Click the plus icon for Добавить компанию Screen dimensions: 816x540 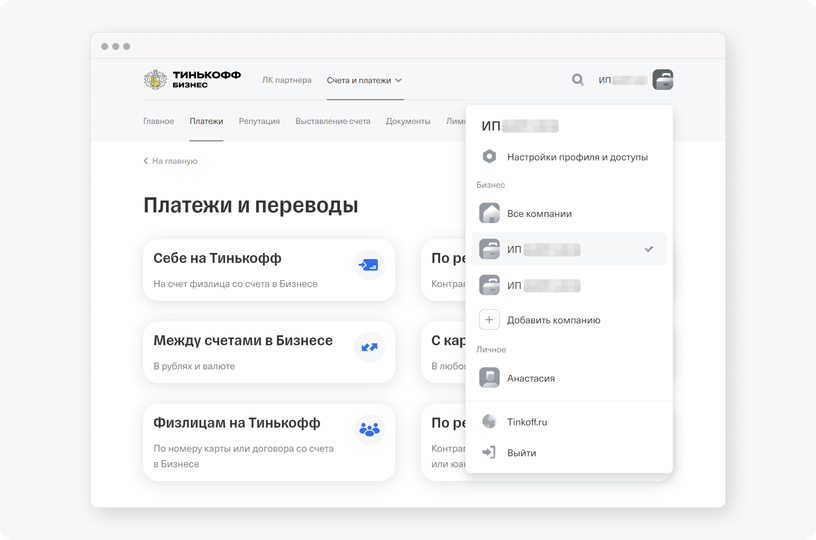coord(489,320)
